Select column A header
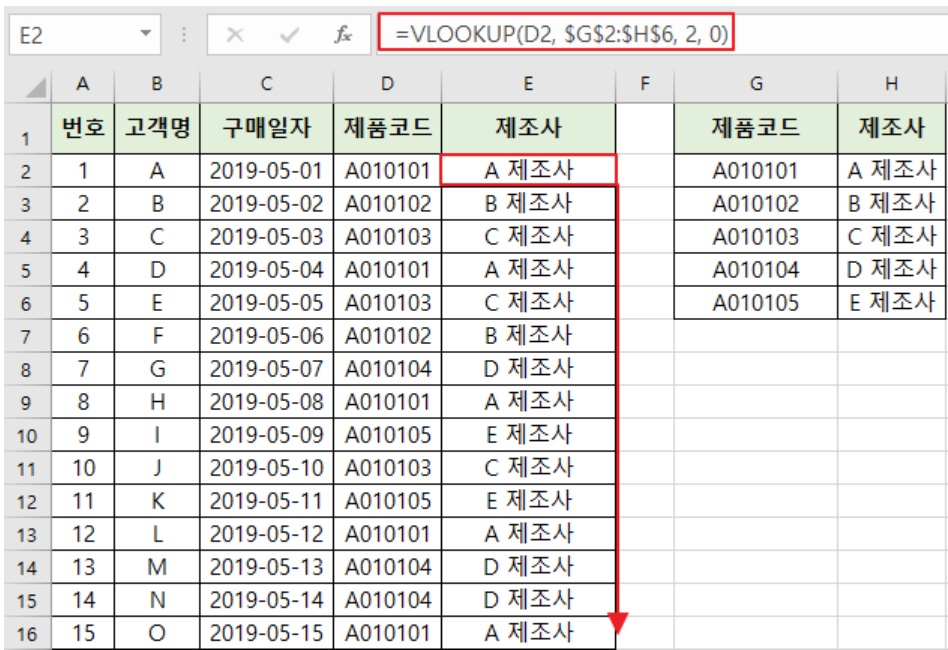The image size is (948, 650). tap(83, 84)
